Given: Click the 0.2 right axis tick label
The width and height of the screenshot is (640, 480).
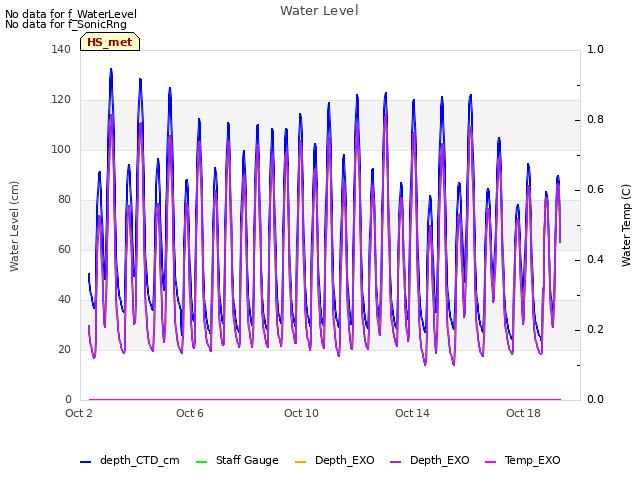Looking at the screenshot, I should 595,329.
